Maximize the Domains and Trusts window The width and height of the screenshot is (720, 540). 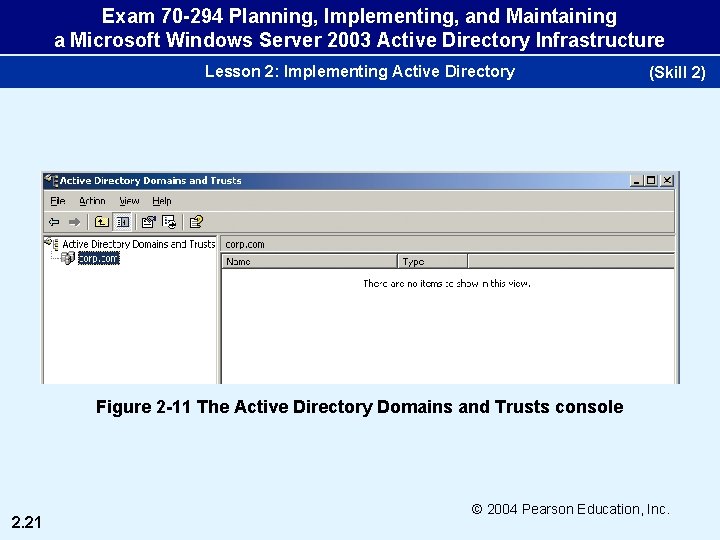pyautogui.click(x=651, y=180)
